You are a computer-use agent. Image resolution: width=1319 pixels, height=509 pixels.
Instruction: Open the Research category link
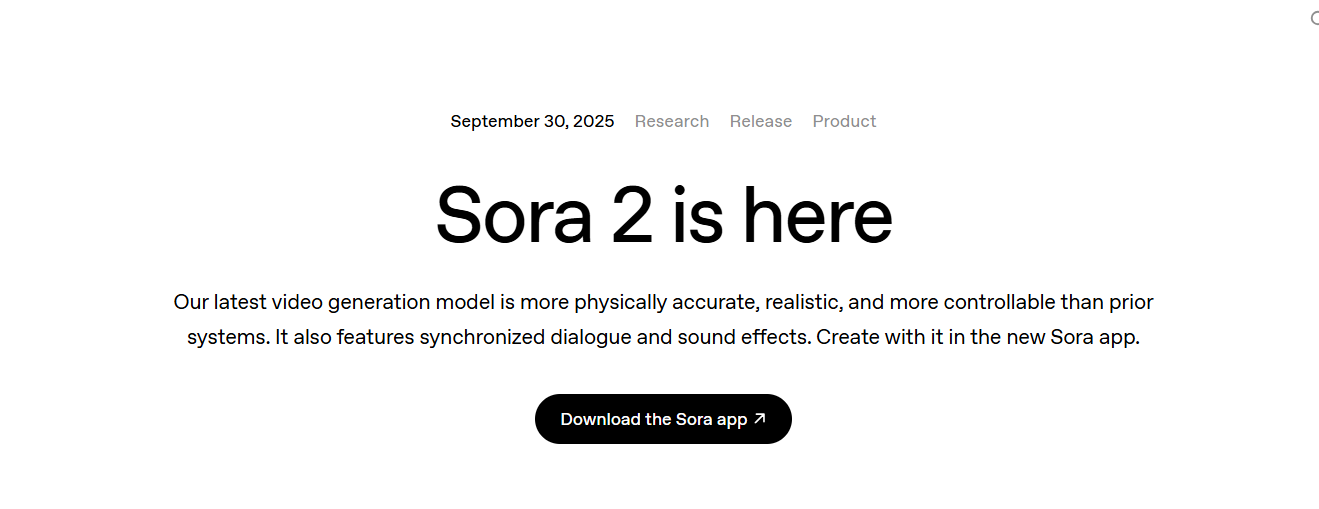coord(672,121)
